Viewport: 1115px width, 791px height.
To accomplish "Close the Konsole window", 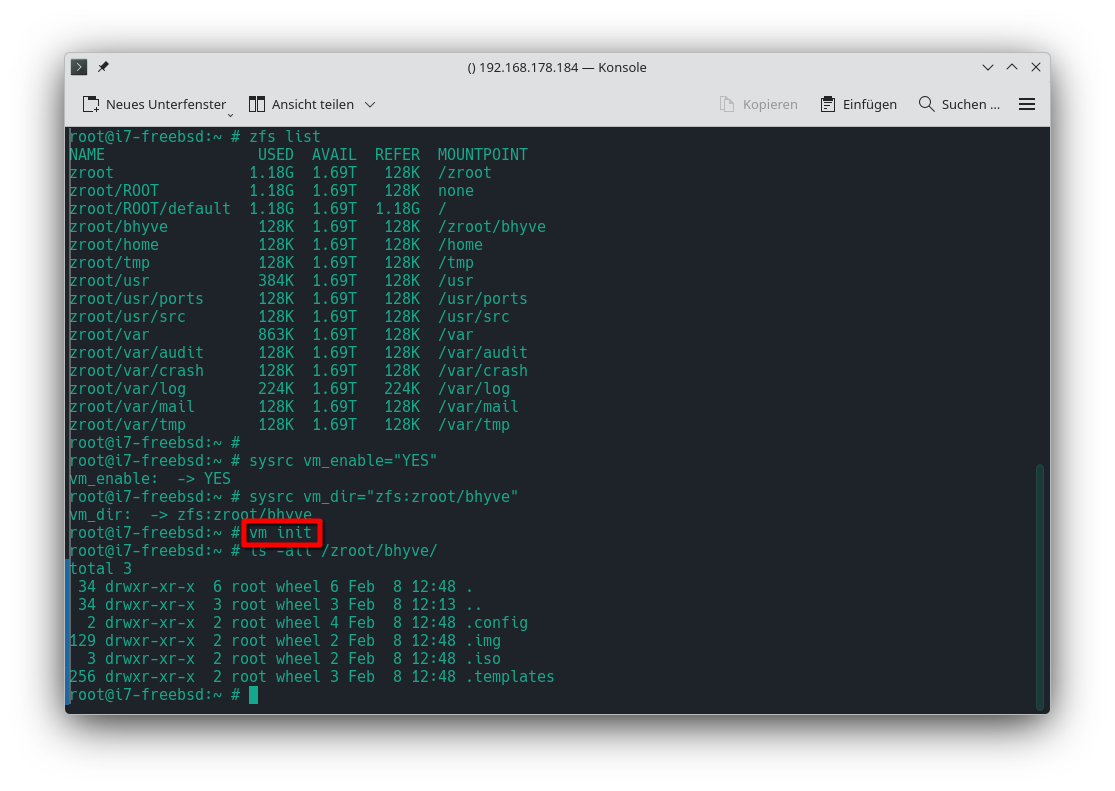I will pos(1036,67).
